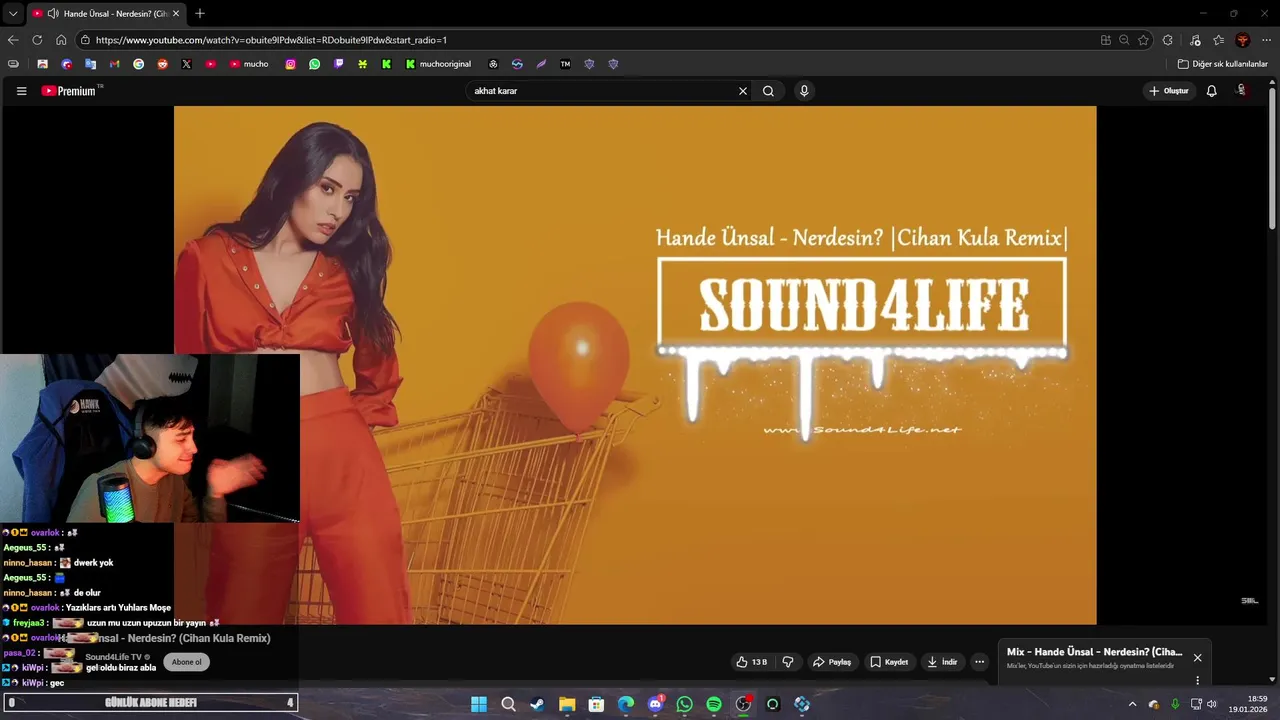Open favorites list icon
Viewport: 1280px width, 720px height.
(1218, 40)
